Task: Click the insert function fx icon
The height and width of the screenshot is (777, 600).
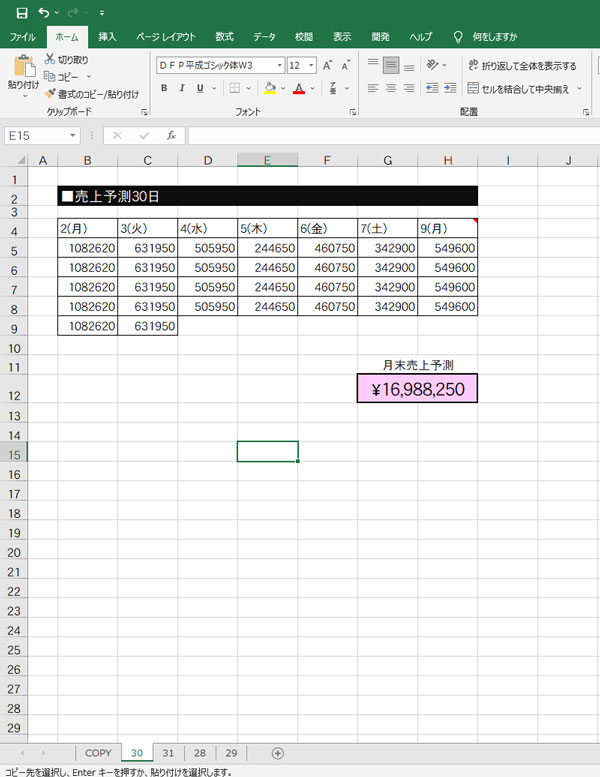Action: click(171, 136)
